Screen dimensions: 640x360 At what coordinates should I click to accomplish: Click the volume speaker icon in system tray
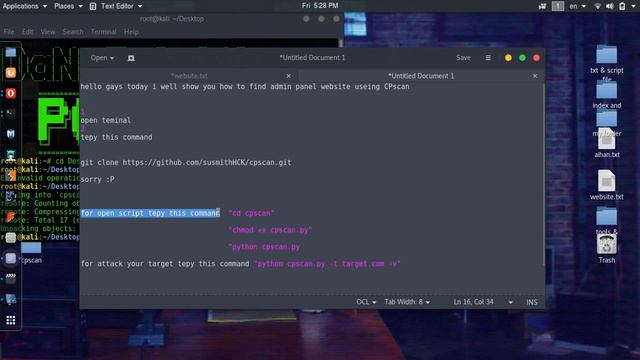(610, 6)
